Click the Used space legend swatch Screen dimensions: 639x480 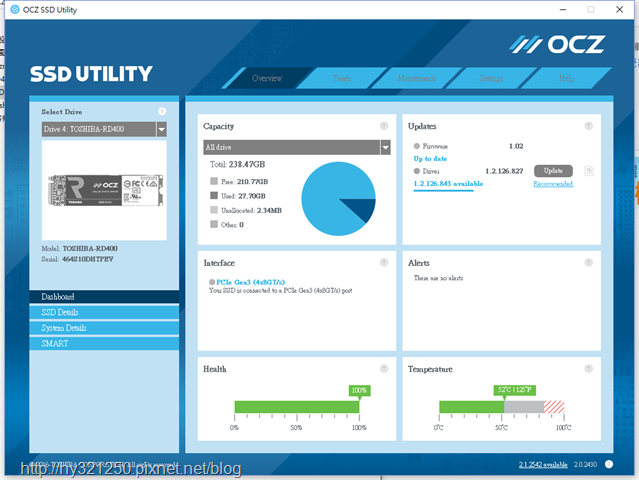point(214,196)
